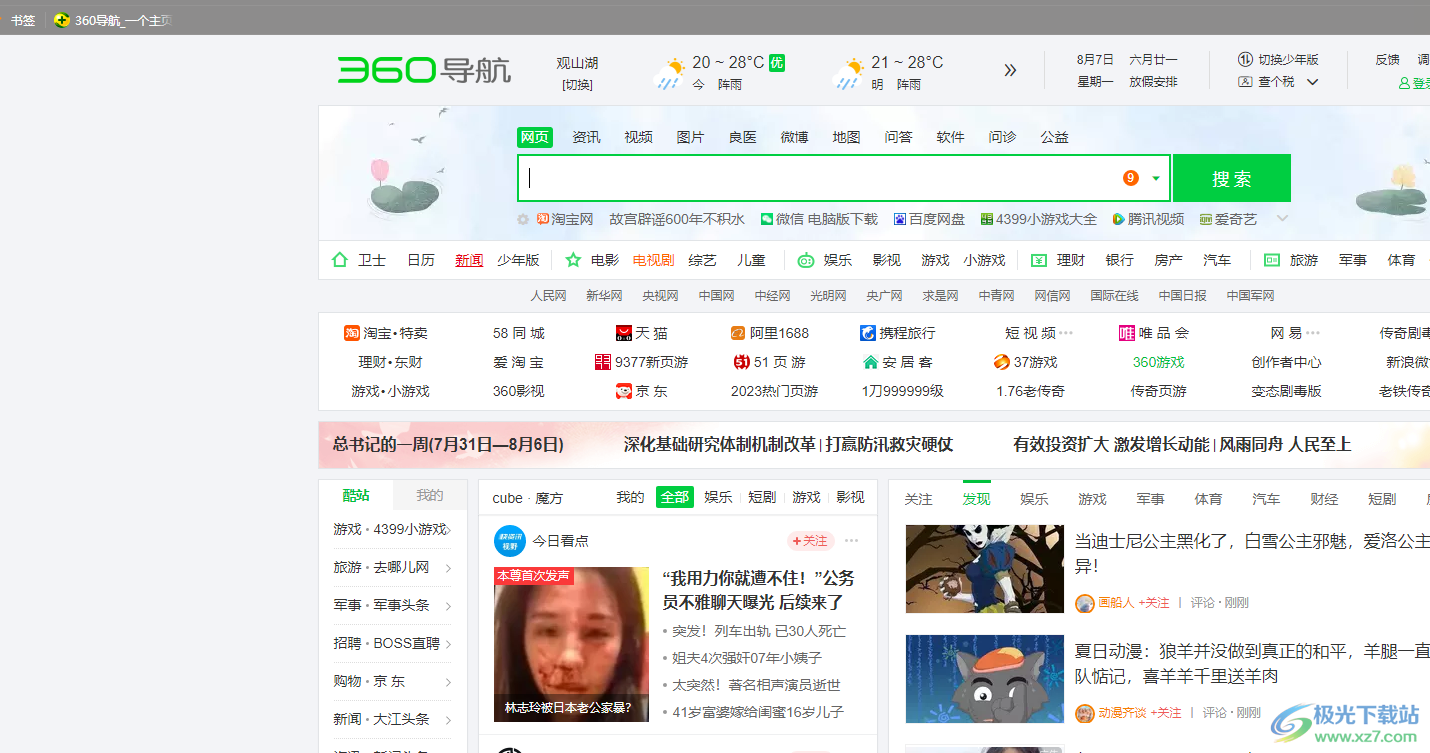1430x753 pixels.
Task: Open the 唯品会 site icon
Action: click(1127, 333)
